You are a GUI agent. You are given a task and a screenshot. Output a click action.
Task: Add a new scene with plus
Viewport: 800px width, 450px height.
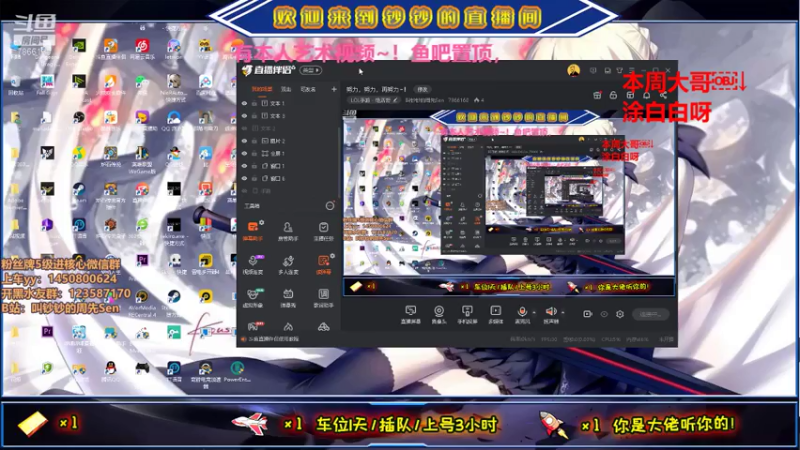point(334,89)
